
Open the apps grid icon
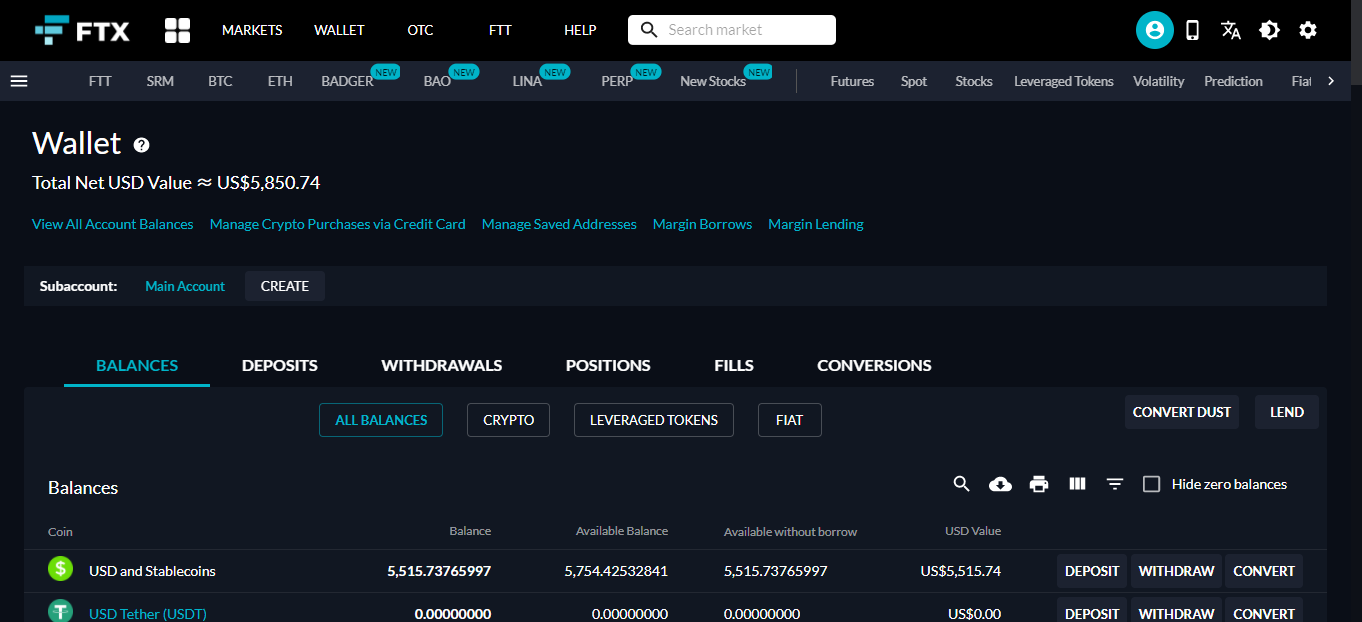click(x=177, y=30)
